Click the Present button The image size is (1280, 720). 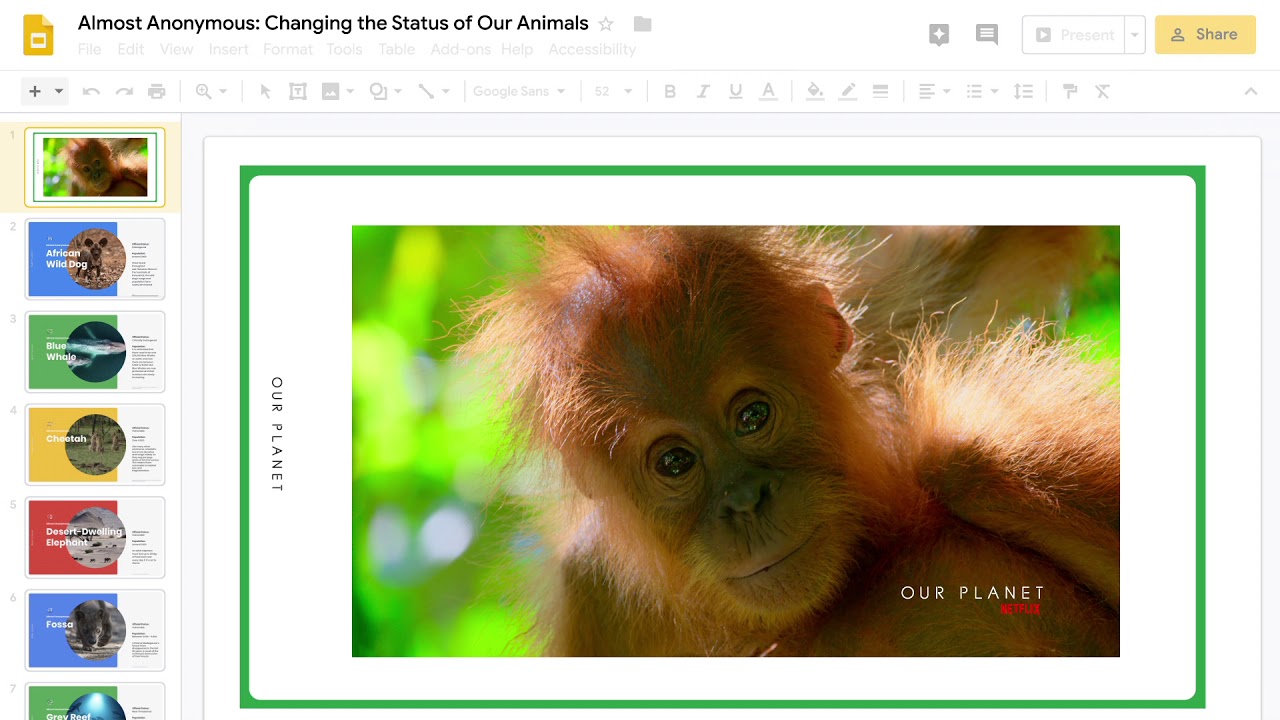(1074, 35)
